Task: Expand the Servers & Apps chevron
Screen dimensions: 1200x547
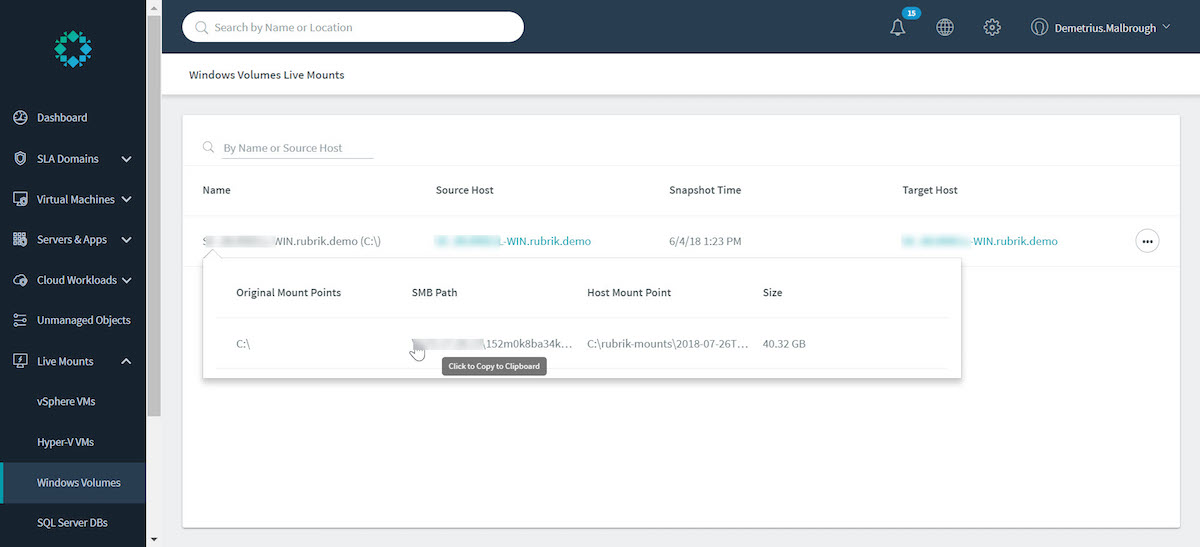Action: (127, 240)
